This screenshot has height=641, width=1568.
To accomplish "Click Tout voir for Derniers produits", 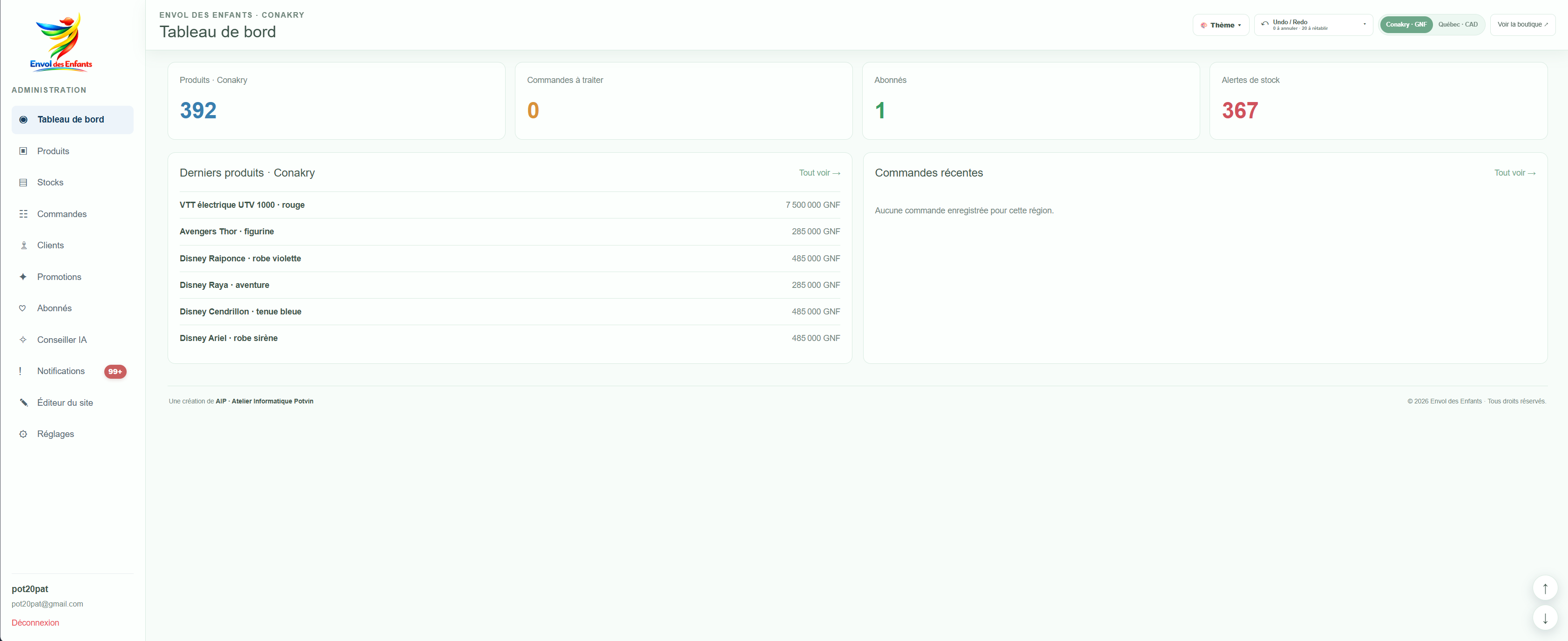I will (819, 173).
